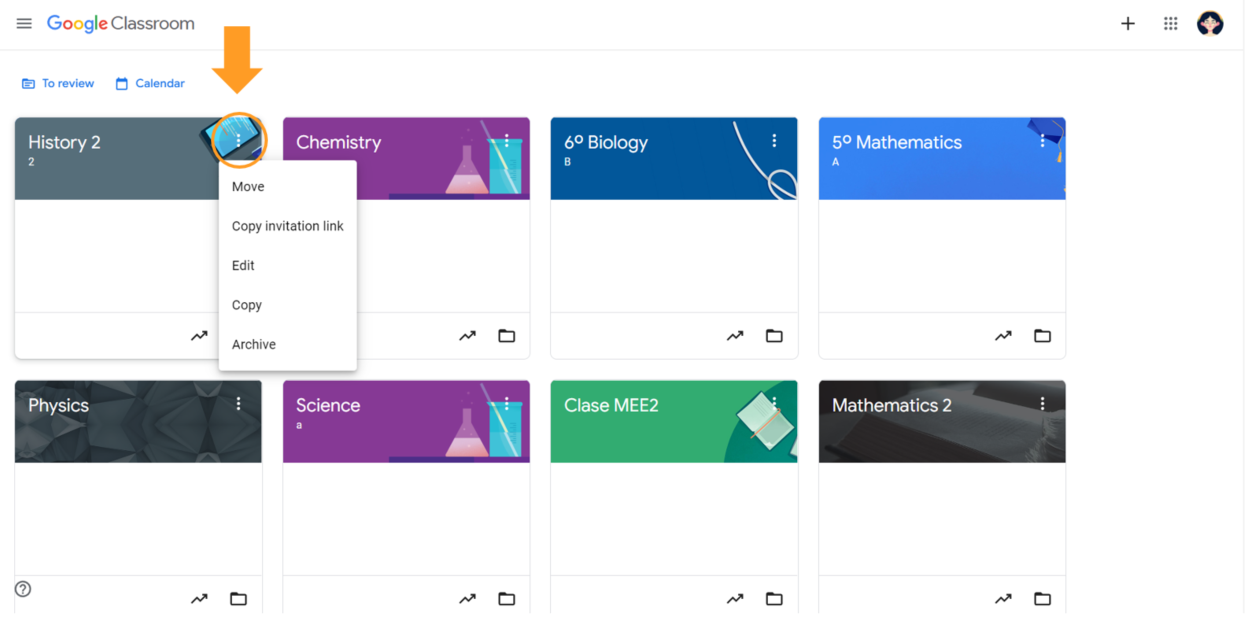Select Move from the class menu
Image resolution: width=1250 pixels, height=621 pixels.
(248, 187)
